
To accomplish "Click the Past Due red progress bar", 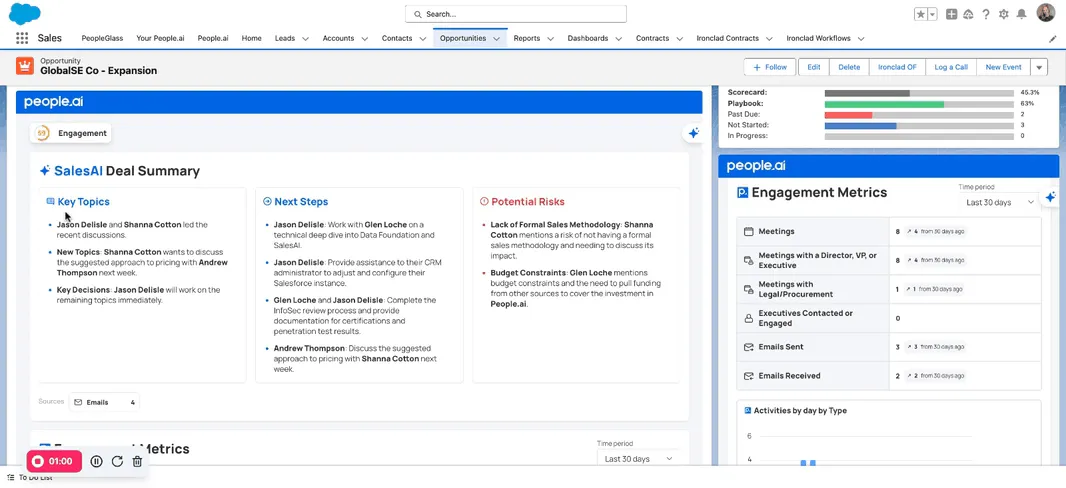I will (x=848, y=115).
